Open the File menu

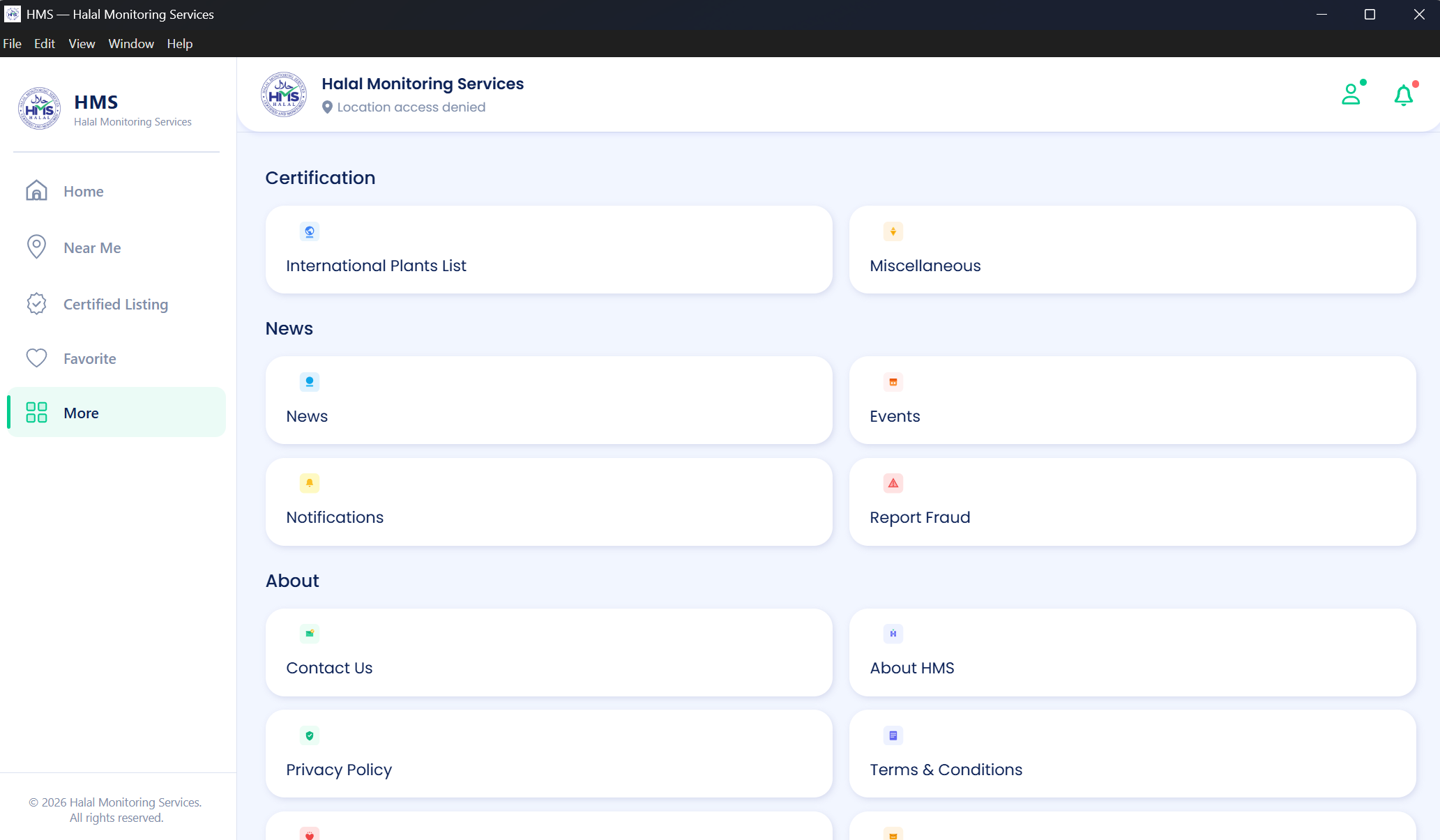(x=12, y=43)
